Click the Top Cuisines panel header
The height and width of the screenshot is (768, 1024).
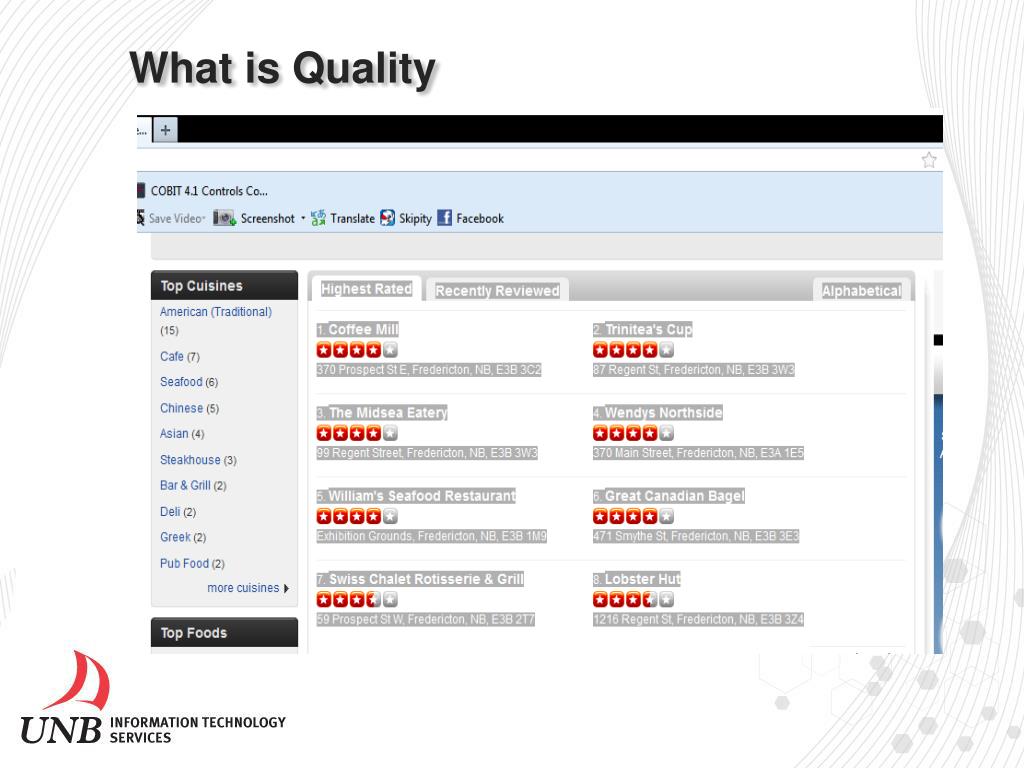(x=224, y=285)
